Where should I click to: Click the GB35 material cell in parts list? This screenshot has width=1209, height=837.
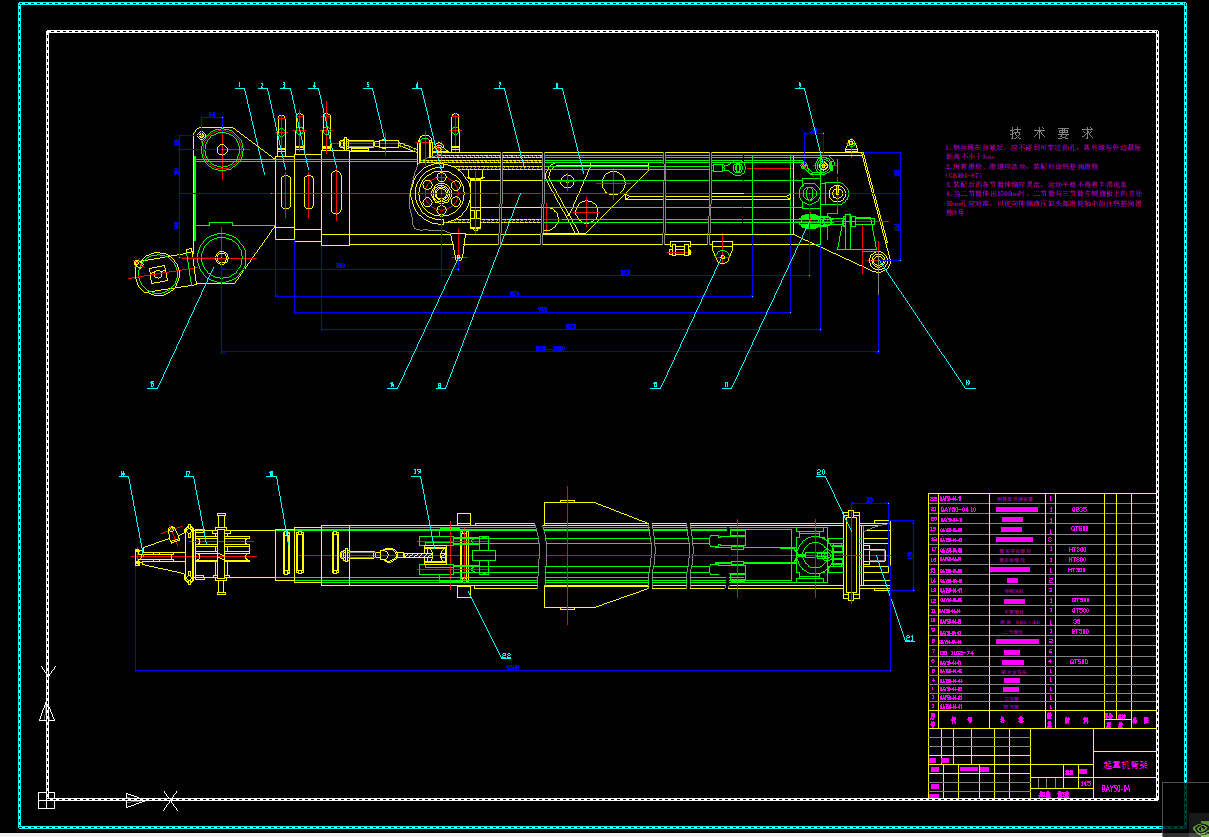tap(1078, 508)
